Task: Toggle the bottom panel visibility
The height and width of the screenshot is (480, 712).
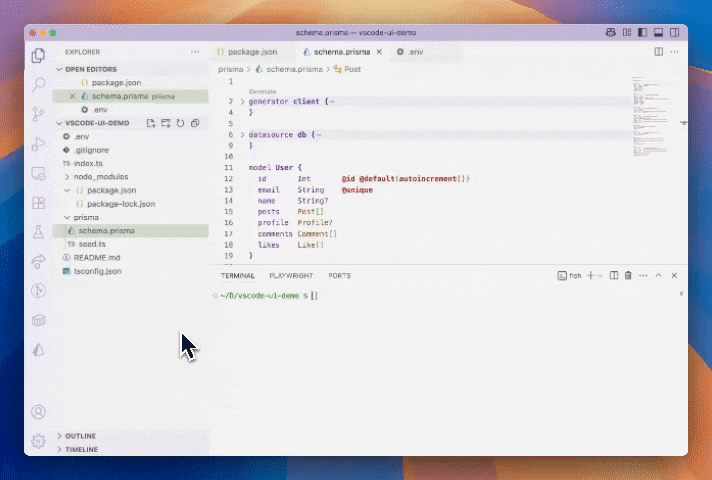Action: [659, 33]
